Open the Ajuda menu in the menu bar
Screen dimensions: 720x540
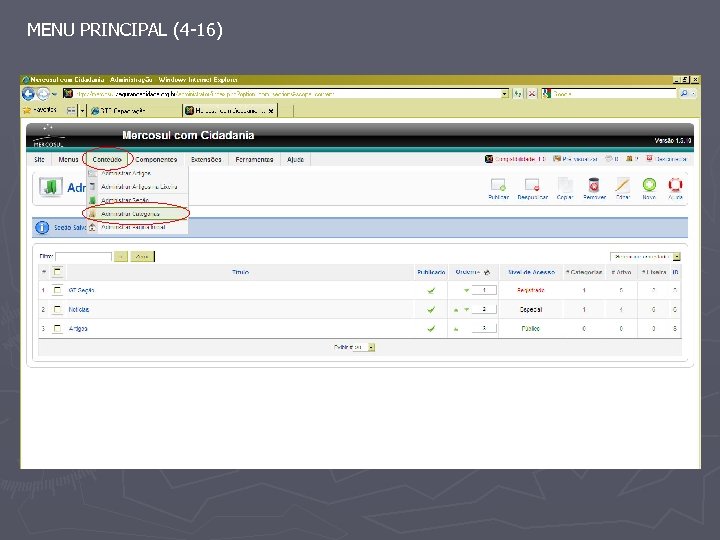[x=295, y=159]
